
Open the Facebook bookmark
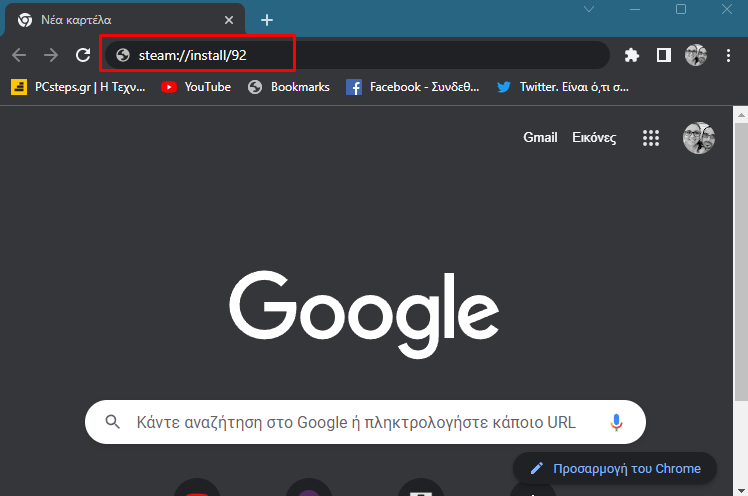tap(413, 87)
